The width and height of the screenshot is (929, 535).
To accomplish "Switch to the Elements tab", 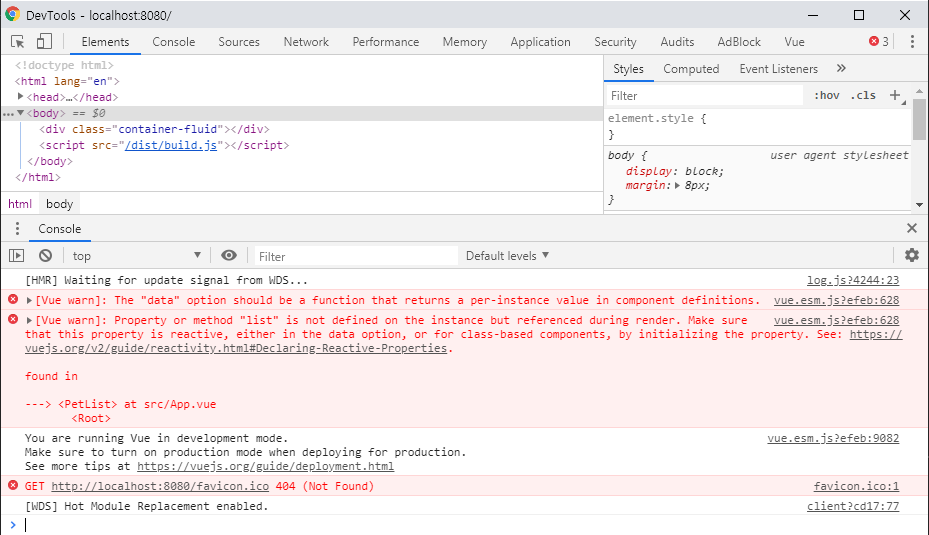I will (x=105, y=42).
